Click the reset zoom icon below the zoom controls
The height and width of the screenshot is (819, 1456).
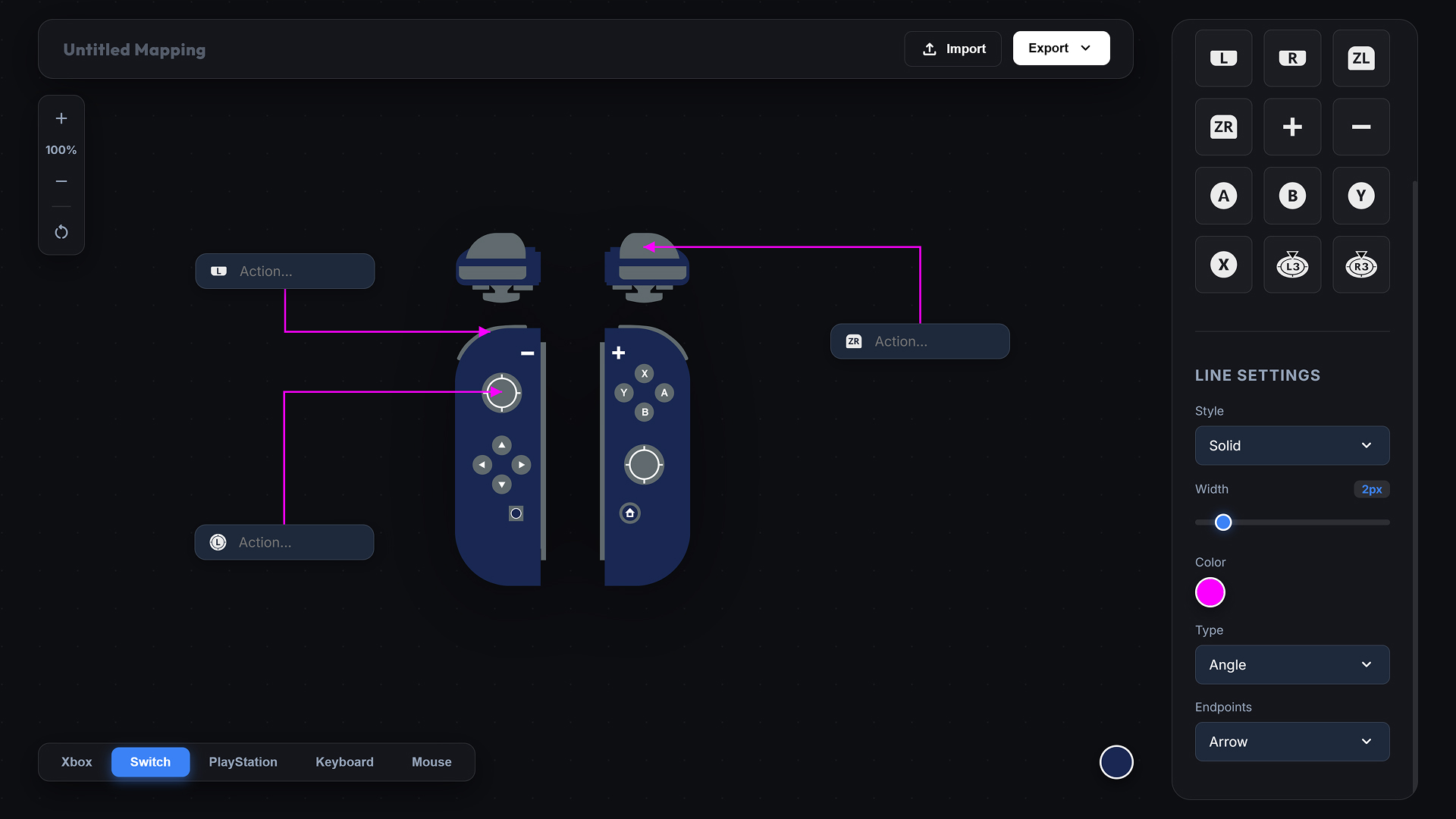61,231
